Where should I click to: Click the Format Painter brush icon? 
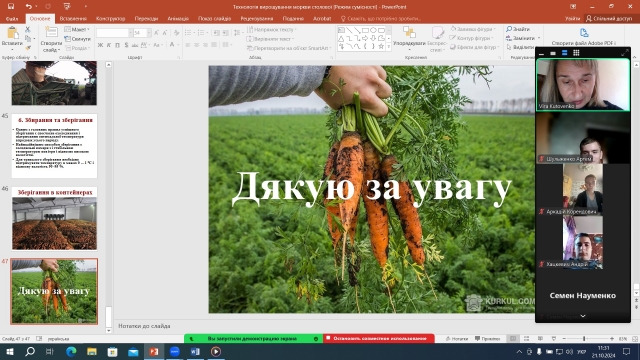coord(28,48)
